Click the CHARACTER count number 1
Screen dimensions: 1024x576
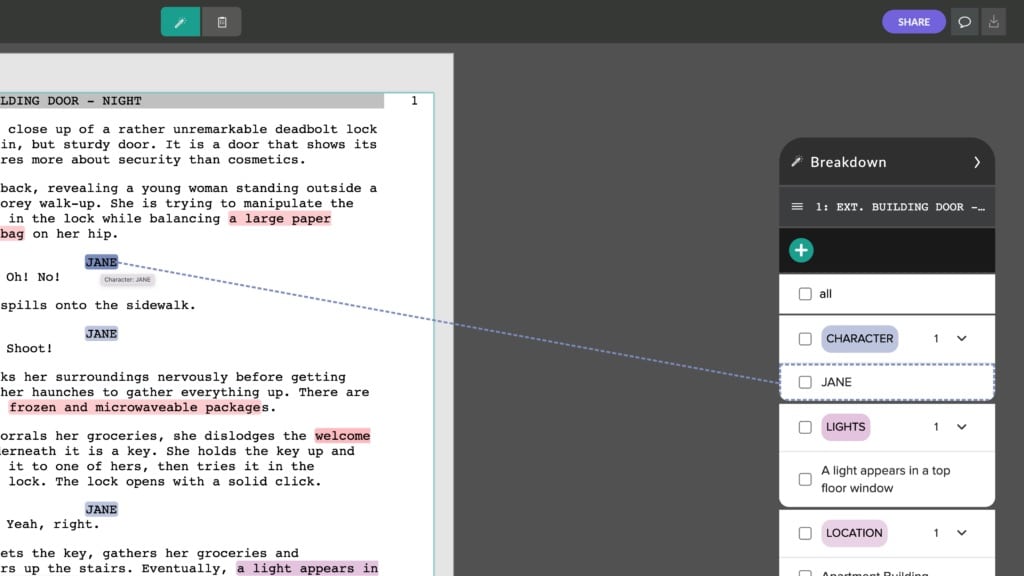pyautogui.click(x=936, y=338)
